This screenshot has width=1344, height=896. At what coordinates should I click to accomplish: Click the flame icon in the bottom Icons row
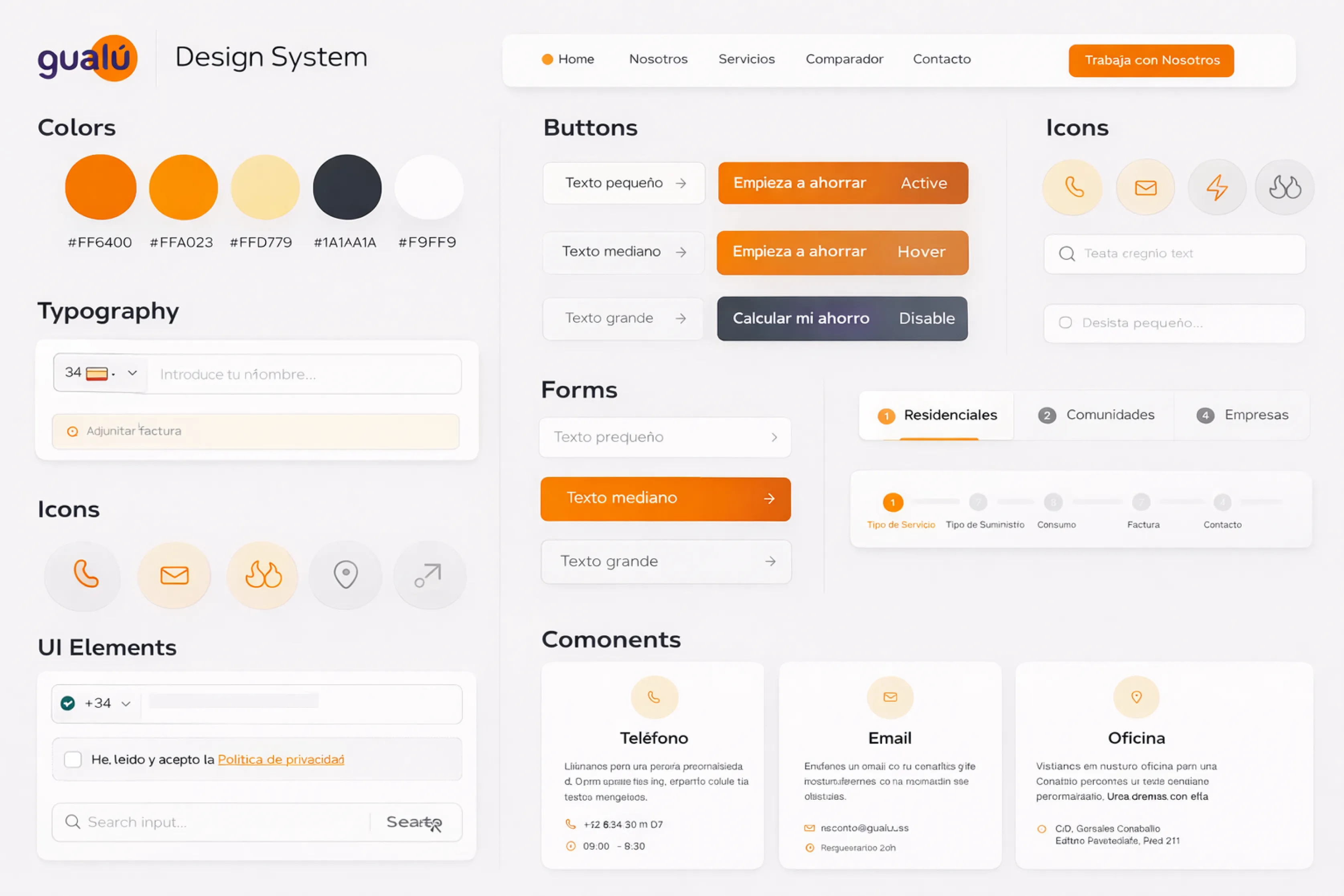pos(263,575)
